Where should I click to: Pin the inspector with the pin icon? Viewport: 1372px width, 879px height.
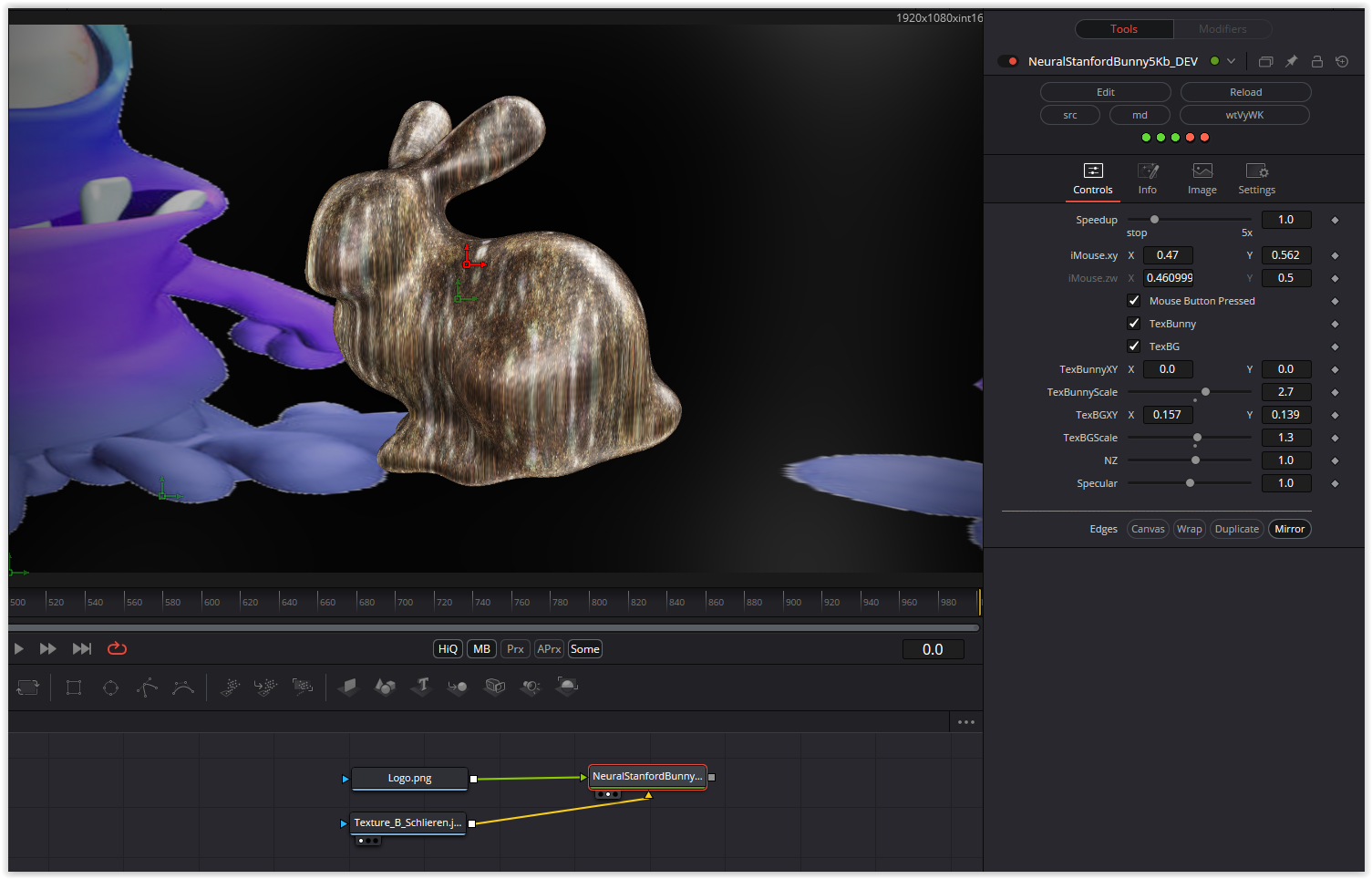pyautogui.click(x=1291, y=61)
